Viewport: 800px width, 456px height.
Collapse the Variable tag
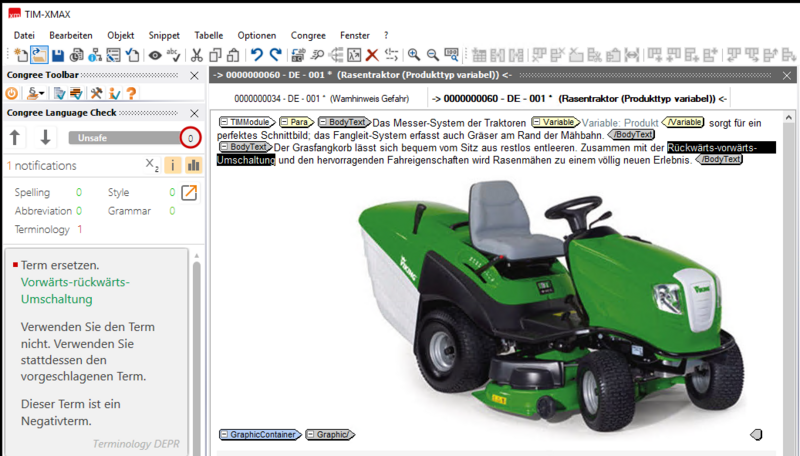537,122
